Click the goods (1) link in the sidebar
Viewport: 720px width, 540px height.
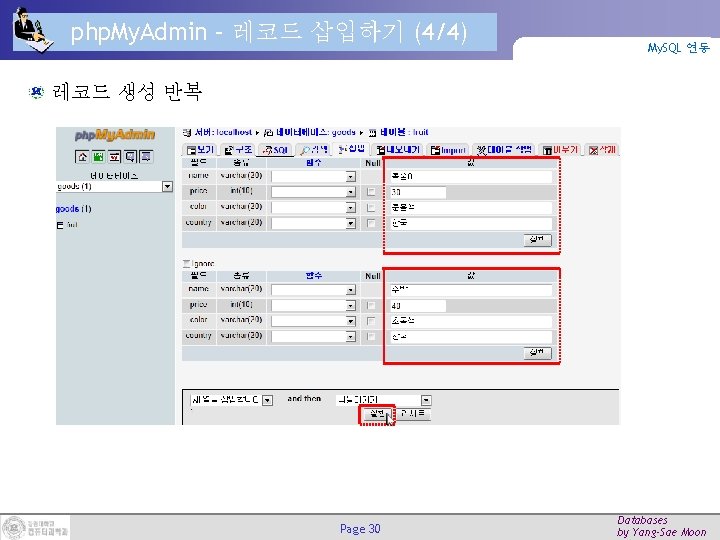pos(73,209)
